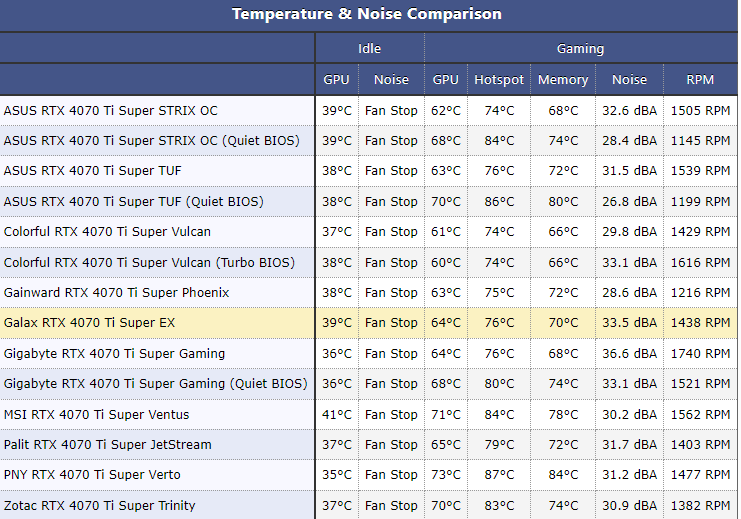Screen dimensions: 741x519
Task: Click the 36.6 dBA noise value for Gigabyte Gaming
Action: point(629,353)
